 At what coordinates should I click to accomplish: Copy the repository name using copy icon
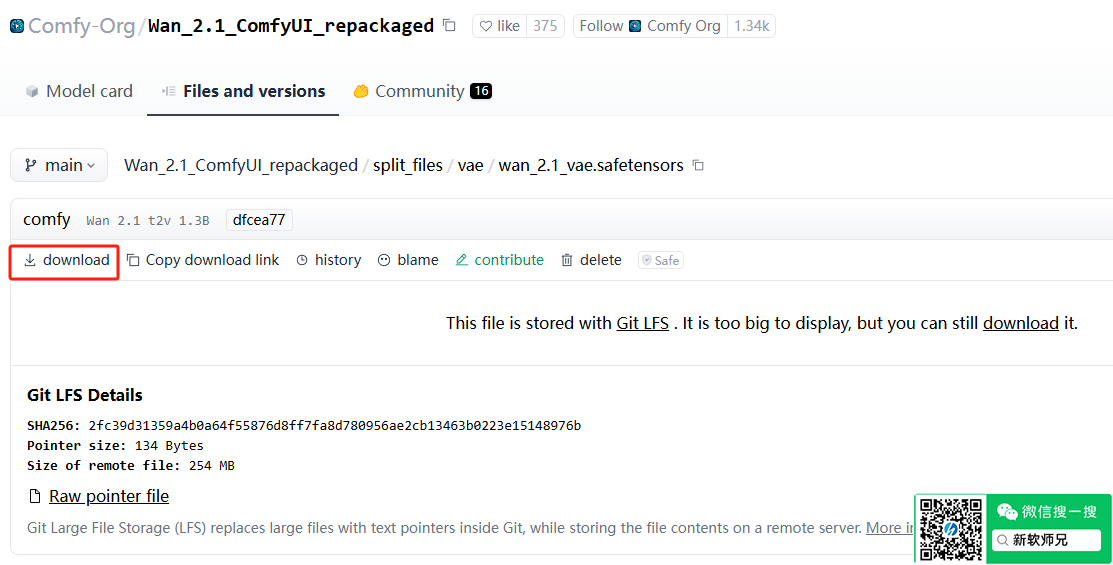[449, 26]
